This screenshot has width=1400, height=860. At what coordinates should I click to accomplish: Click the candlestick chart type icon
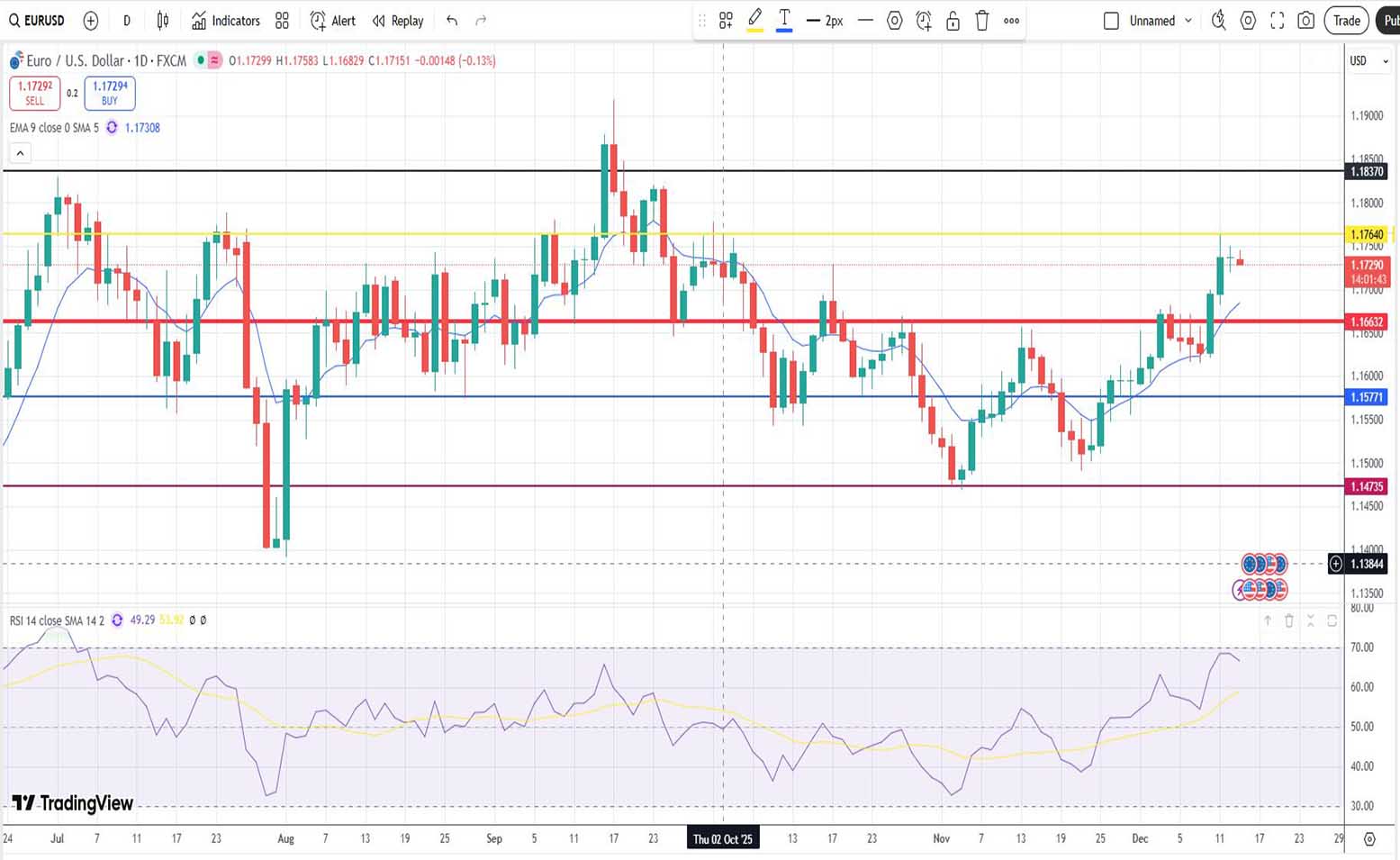point(163,21)
